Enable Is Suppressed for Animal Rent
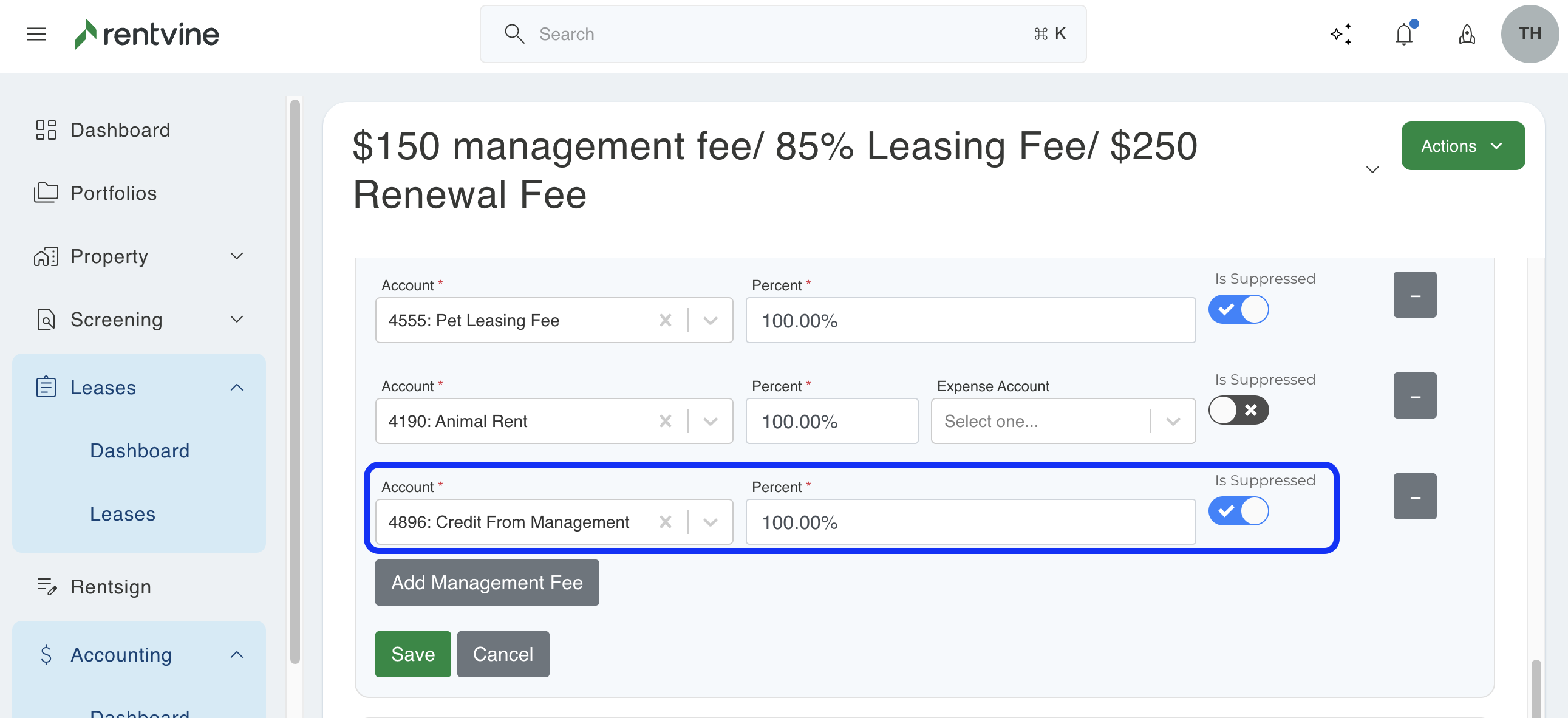 coord(1238,410)
